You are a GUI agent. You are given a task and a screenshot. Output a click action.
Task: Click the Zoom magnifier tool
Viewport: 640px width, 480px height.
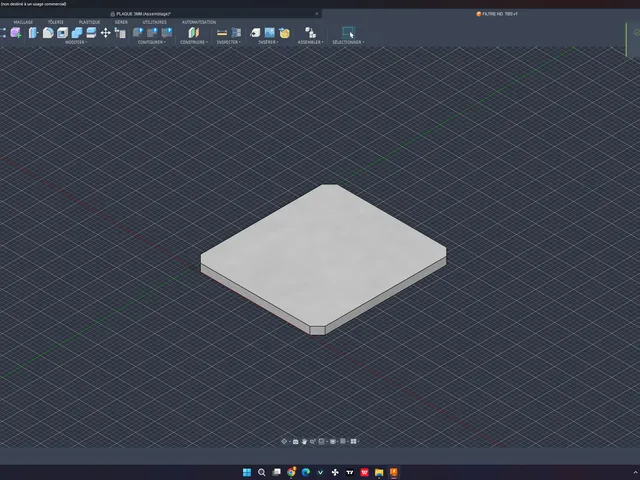coord(312,441)
